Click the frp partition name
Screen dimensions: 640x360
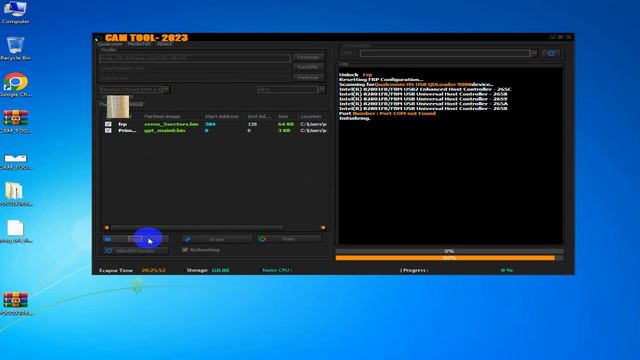[x=122, y=124]
